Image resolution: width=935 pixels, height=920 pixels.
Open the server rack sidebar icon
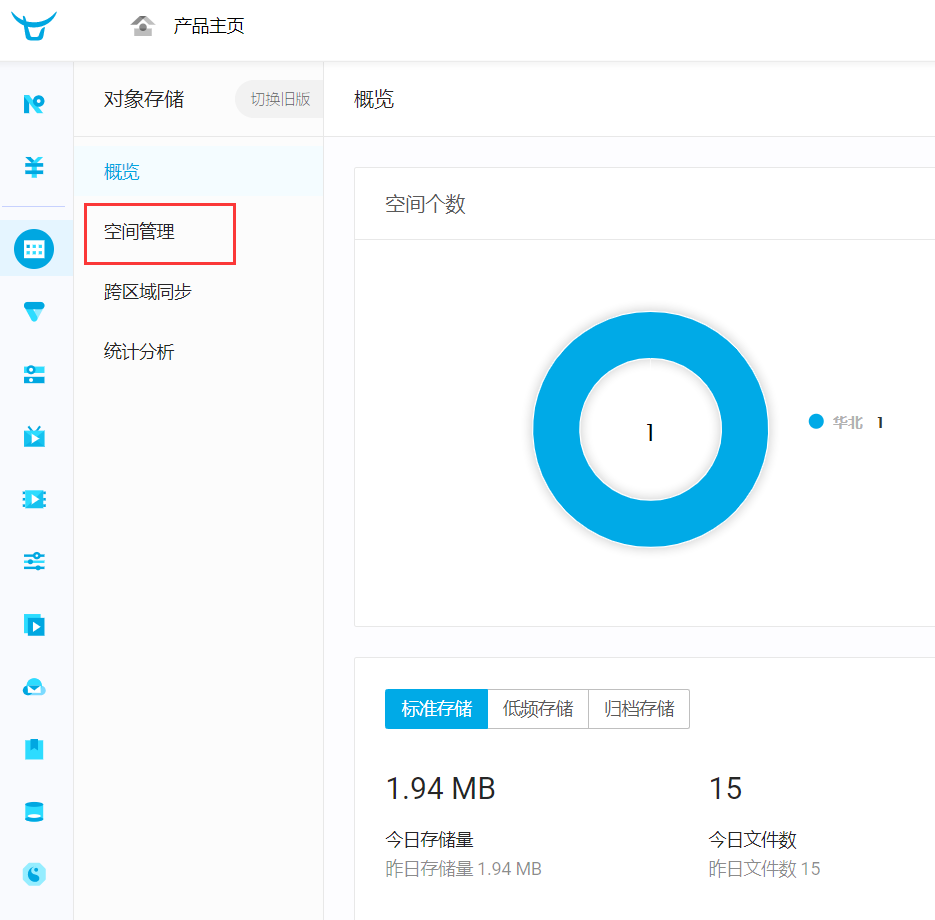tap(34, 374)
